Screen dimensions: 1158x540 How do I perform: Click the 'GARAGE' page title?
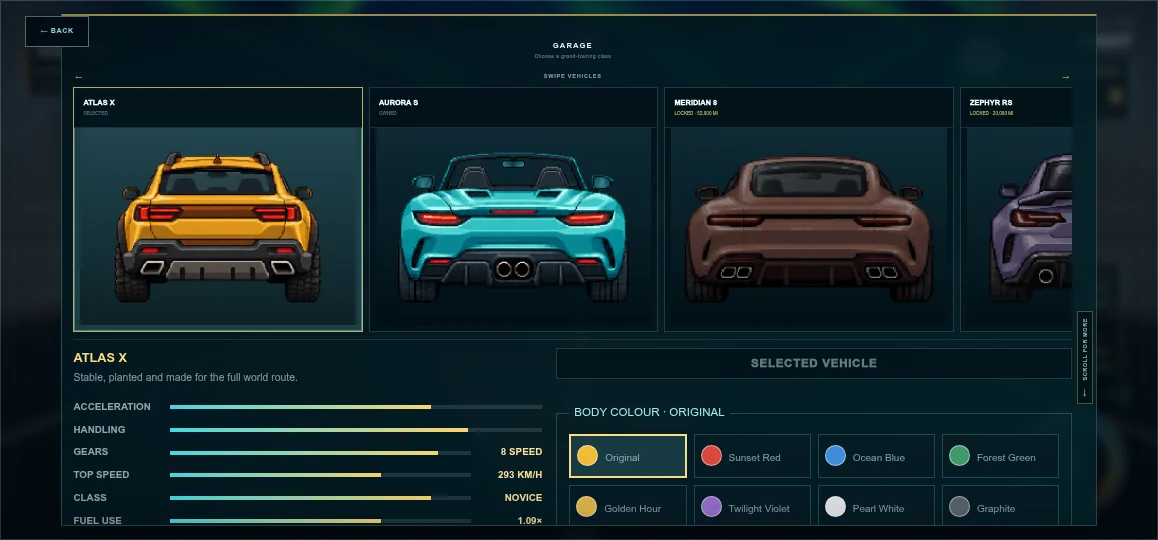[572, 46]
